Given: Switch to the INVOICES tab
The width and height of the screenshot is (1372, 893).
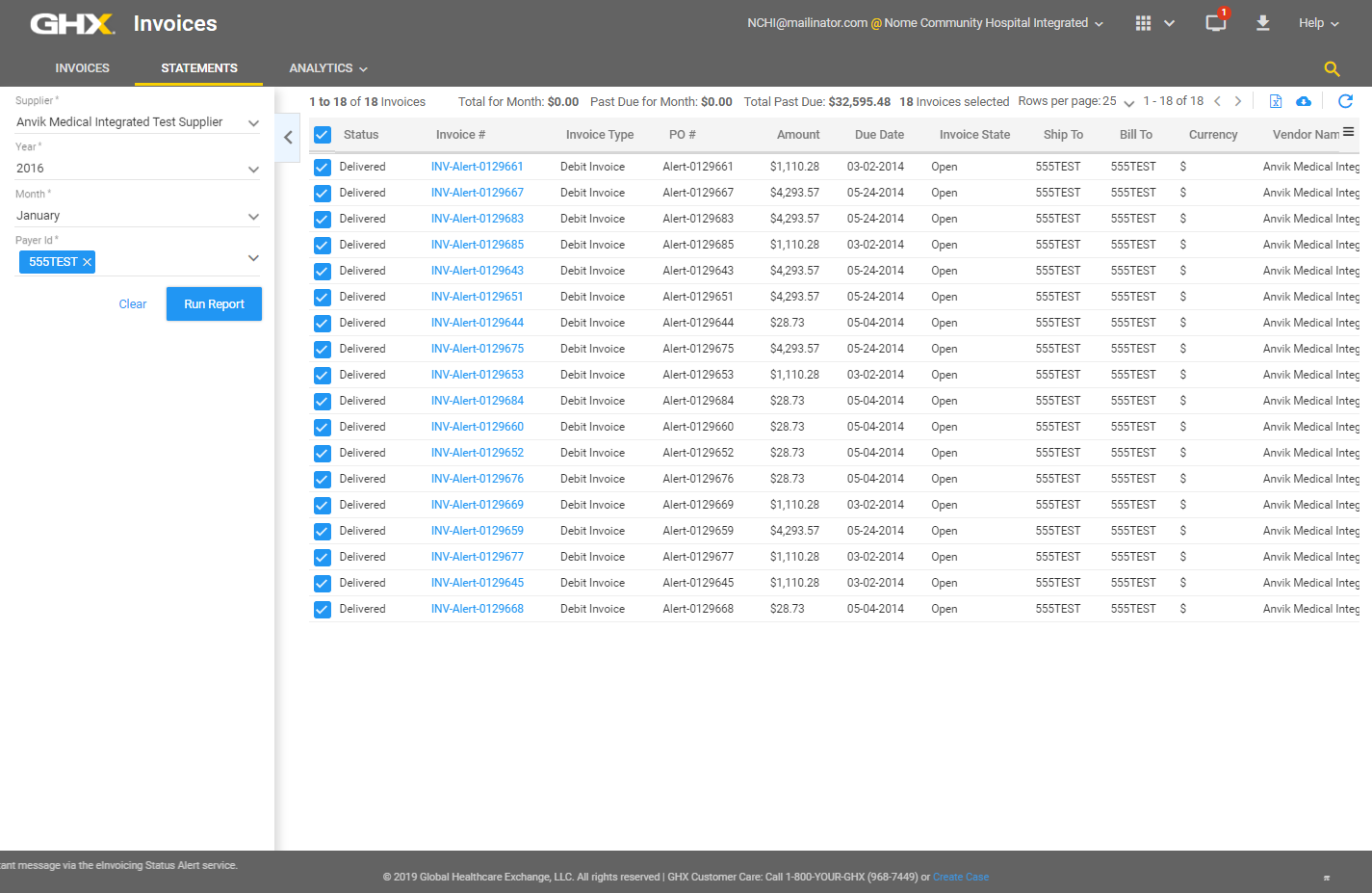Looking at the screenshot, I should click(x=82, y=68).
